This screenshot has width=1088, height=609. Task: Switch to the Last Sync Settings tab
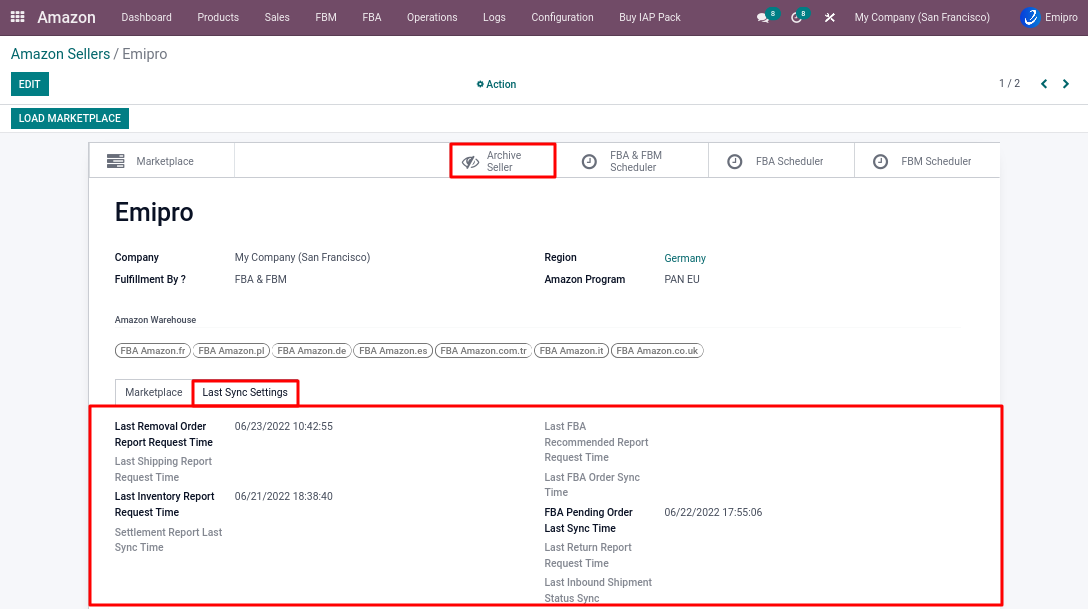tap(245, 393)
